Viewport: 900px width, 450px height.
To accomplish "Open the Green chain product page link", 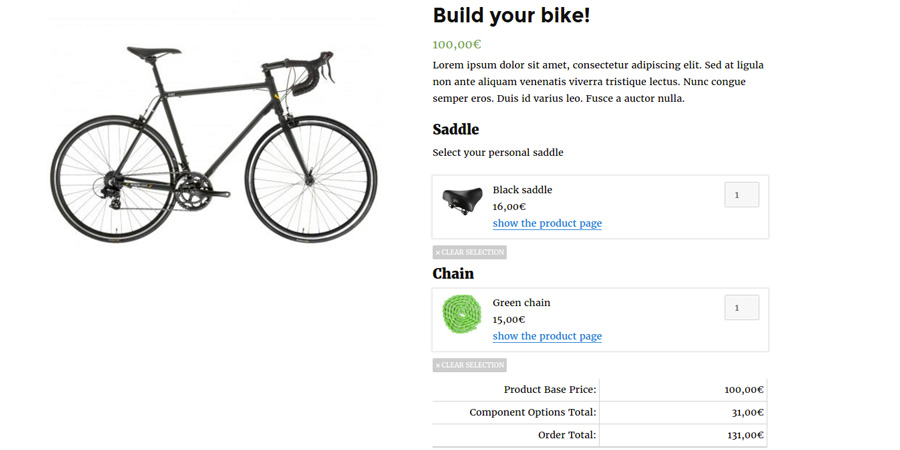I will click(547, 336).
